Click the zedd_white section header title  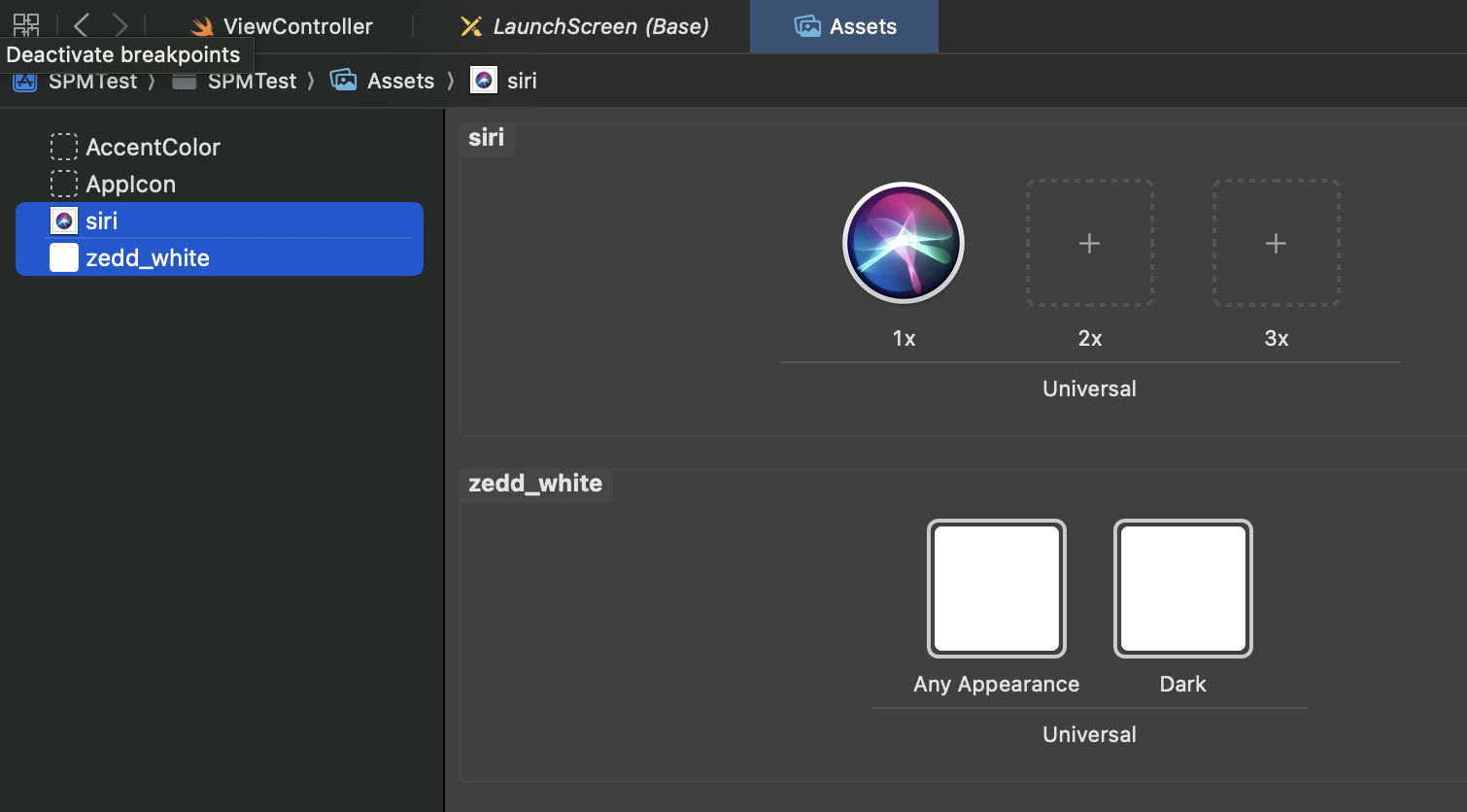(x=535, y=483)
